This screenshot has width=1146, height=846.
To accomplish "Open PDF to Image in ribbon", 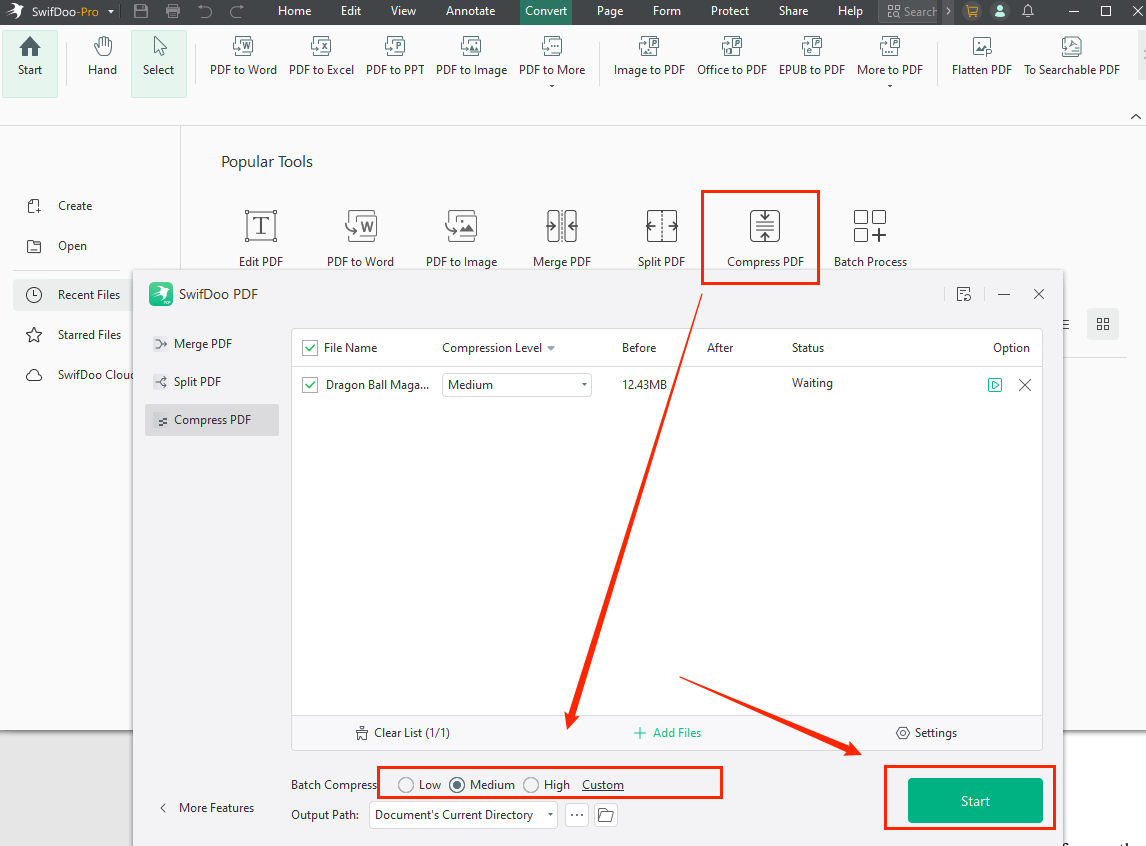I will [x=471, y=57].
